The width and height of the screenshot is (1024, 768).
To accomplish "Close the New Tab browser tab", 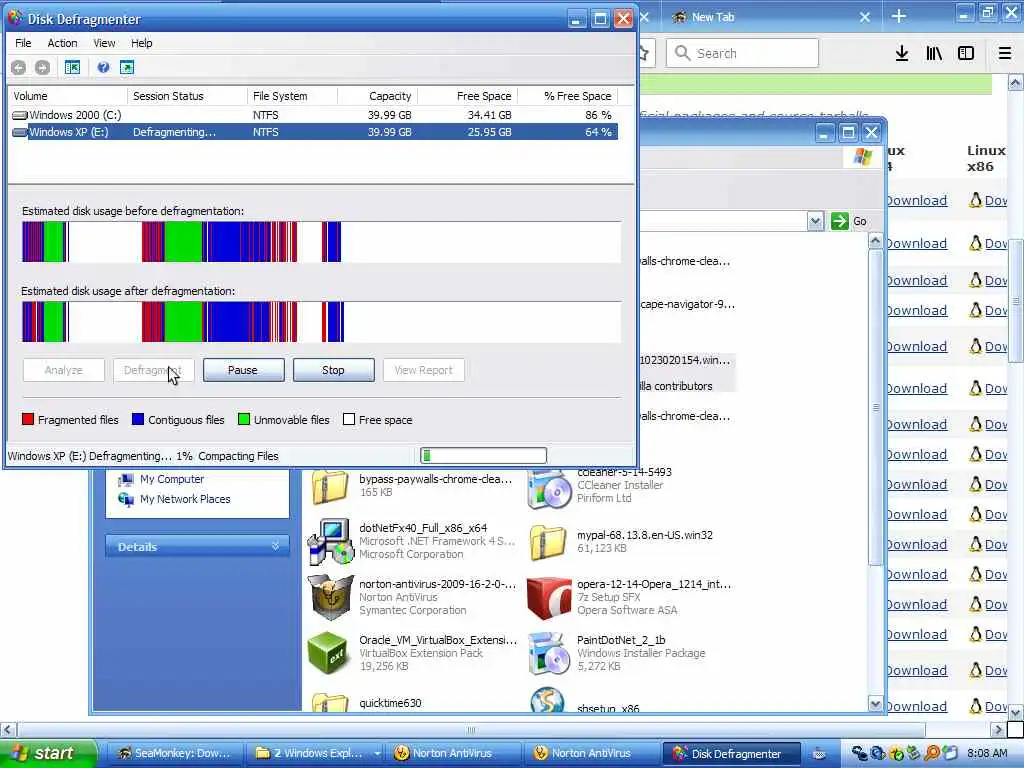I will (865, 17).
